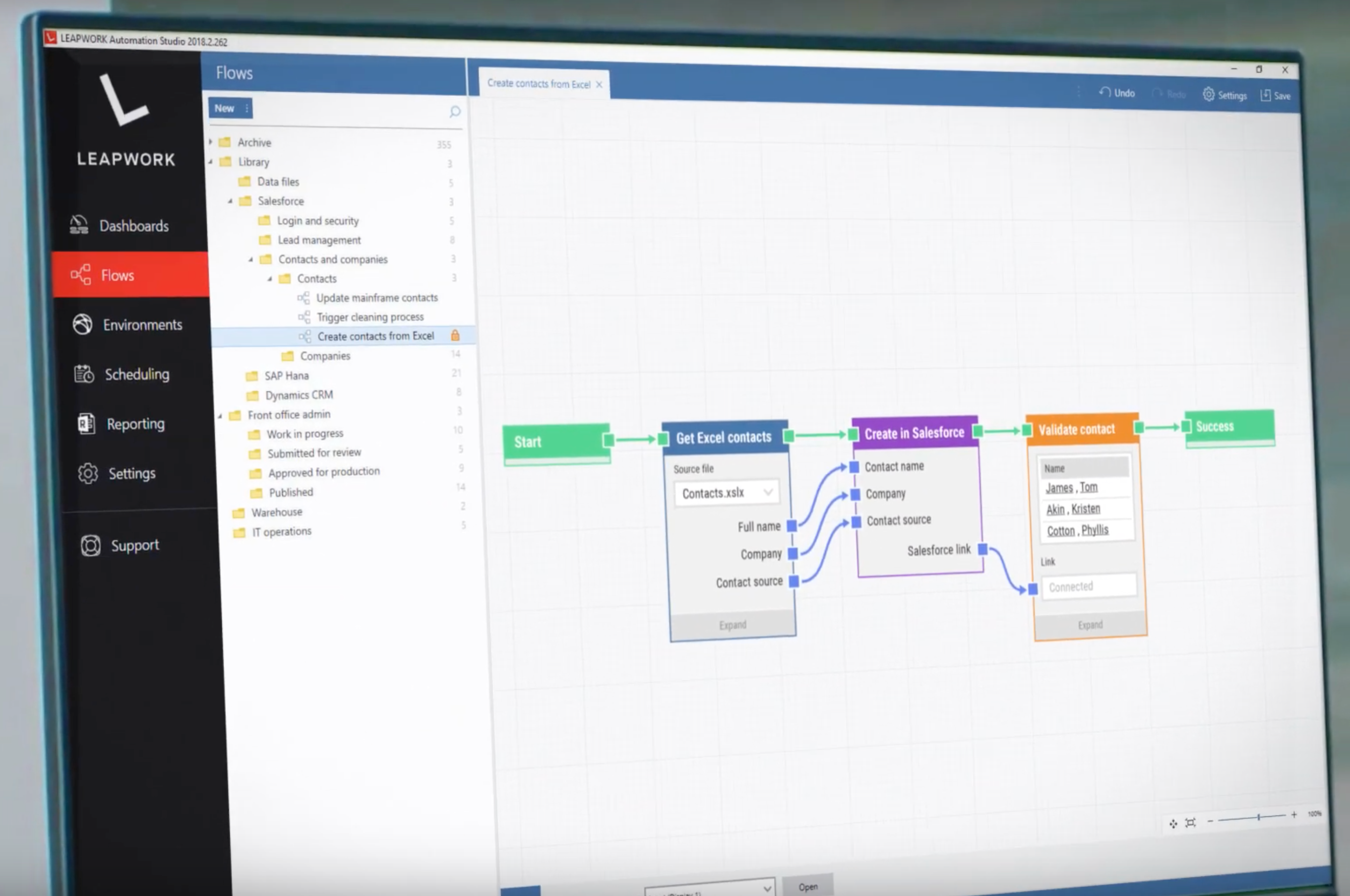
Task: Open the Support section
Action: (x=119, y=545)
